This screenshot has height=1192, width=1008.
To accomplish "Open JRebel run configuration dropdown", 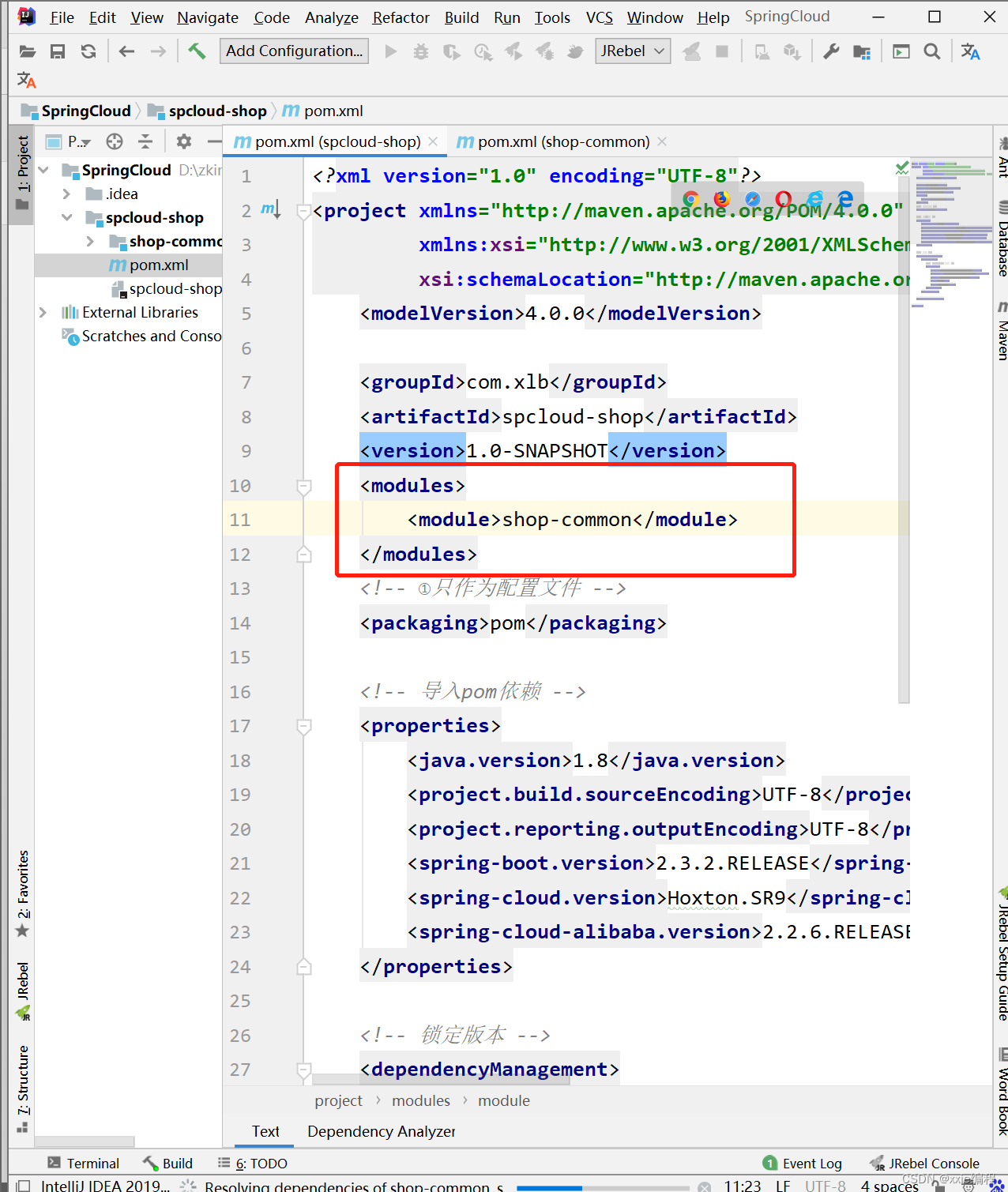I will [633, 51].
